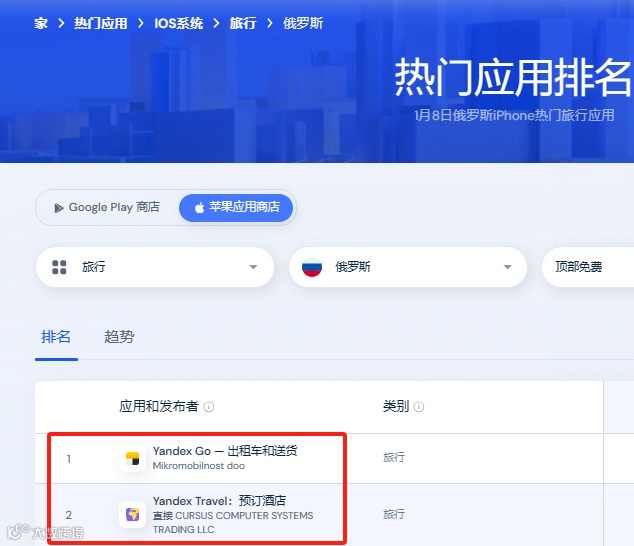Open the IOS系统 breadcrumb link

click(178, 23)
